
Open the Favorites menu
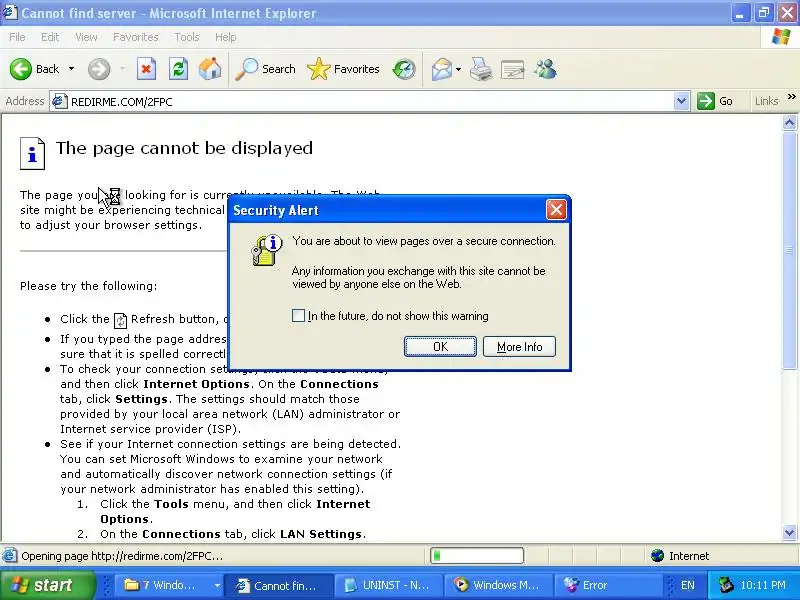(136, 37)
